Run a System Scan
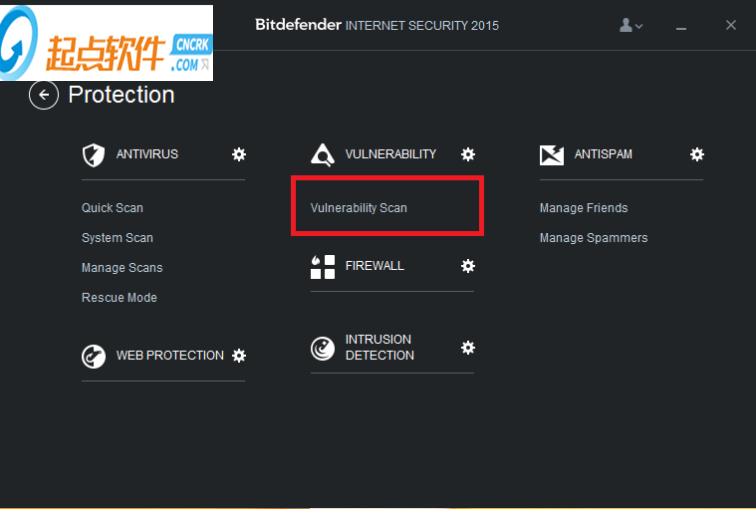 click(x=117, y=238)
